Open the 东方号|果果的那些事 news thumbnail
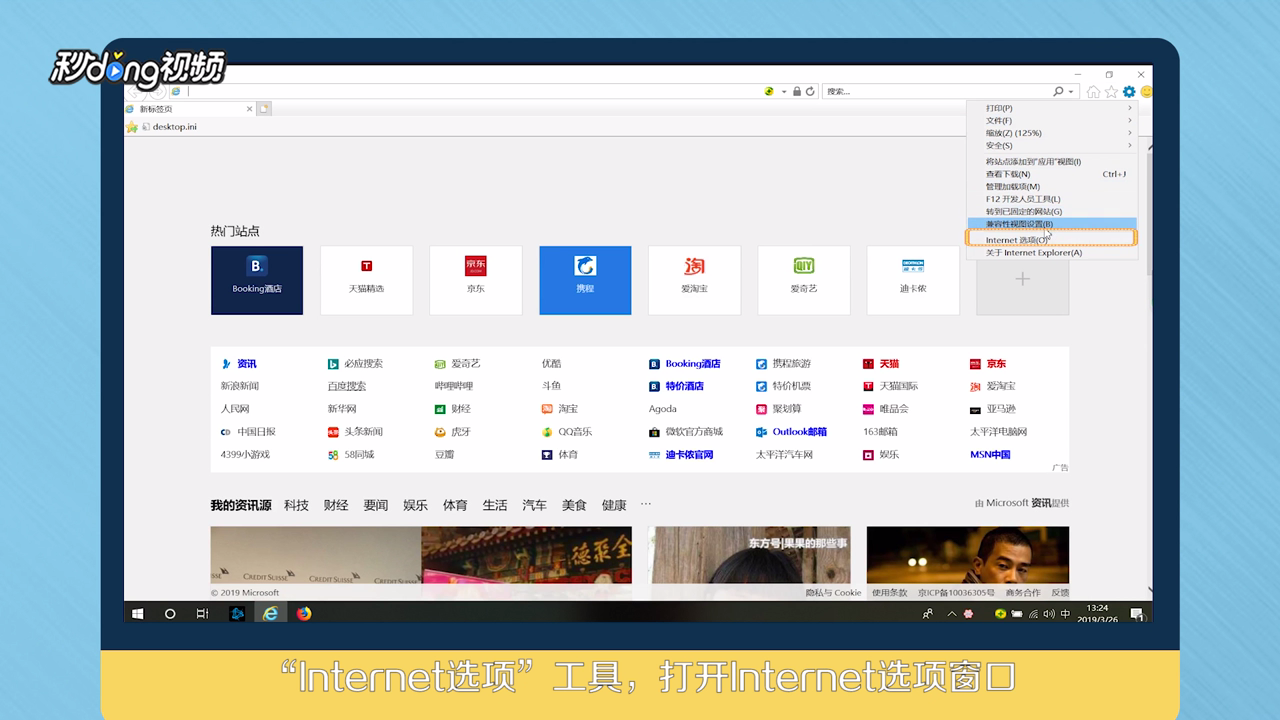Viewport: 1280px width, 720px height. pyautogui.click(x=749, y=556)
